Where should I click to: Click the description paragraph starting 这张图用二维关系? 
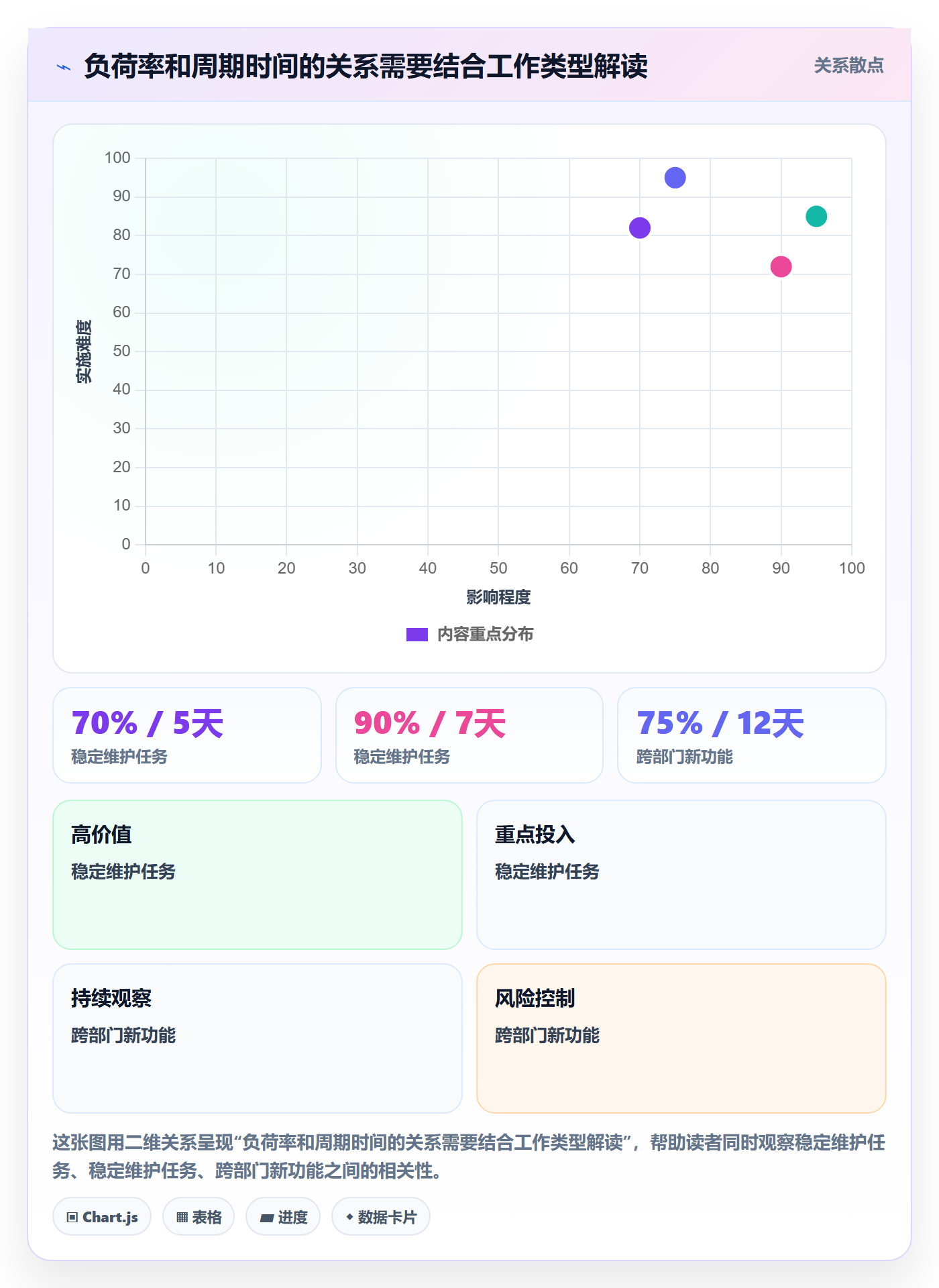469,1157
